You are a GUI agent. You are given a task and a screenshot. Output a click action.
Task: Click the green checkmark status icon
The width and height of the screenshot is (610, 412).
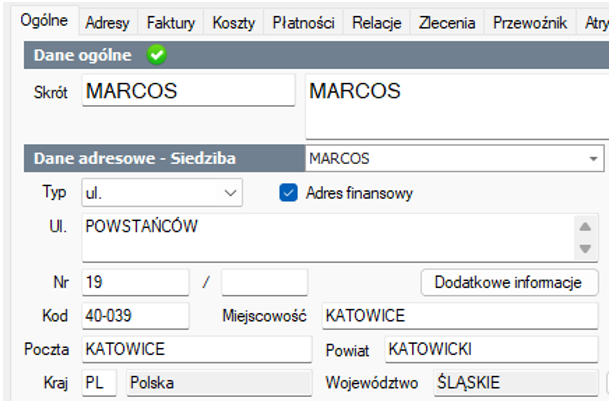coord(156,57)
